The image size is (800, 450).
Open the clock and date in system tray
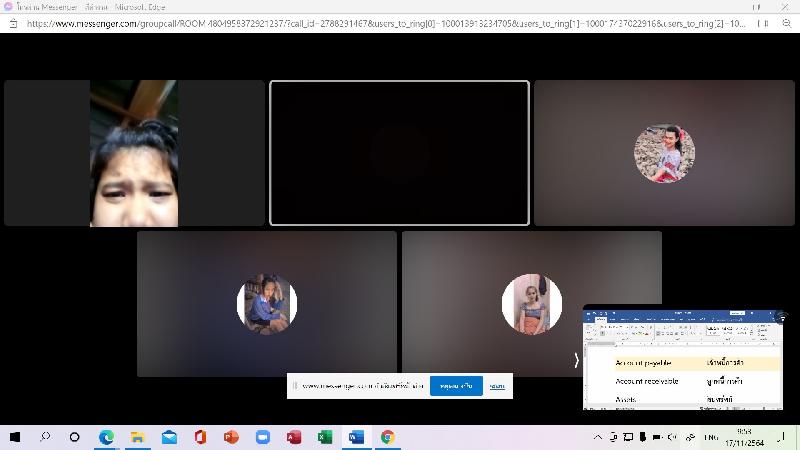coord(743,437)
